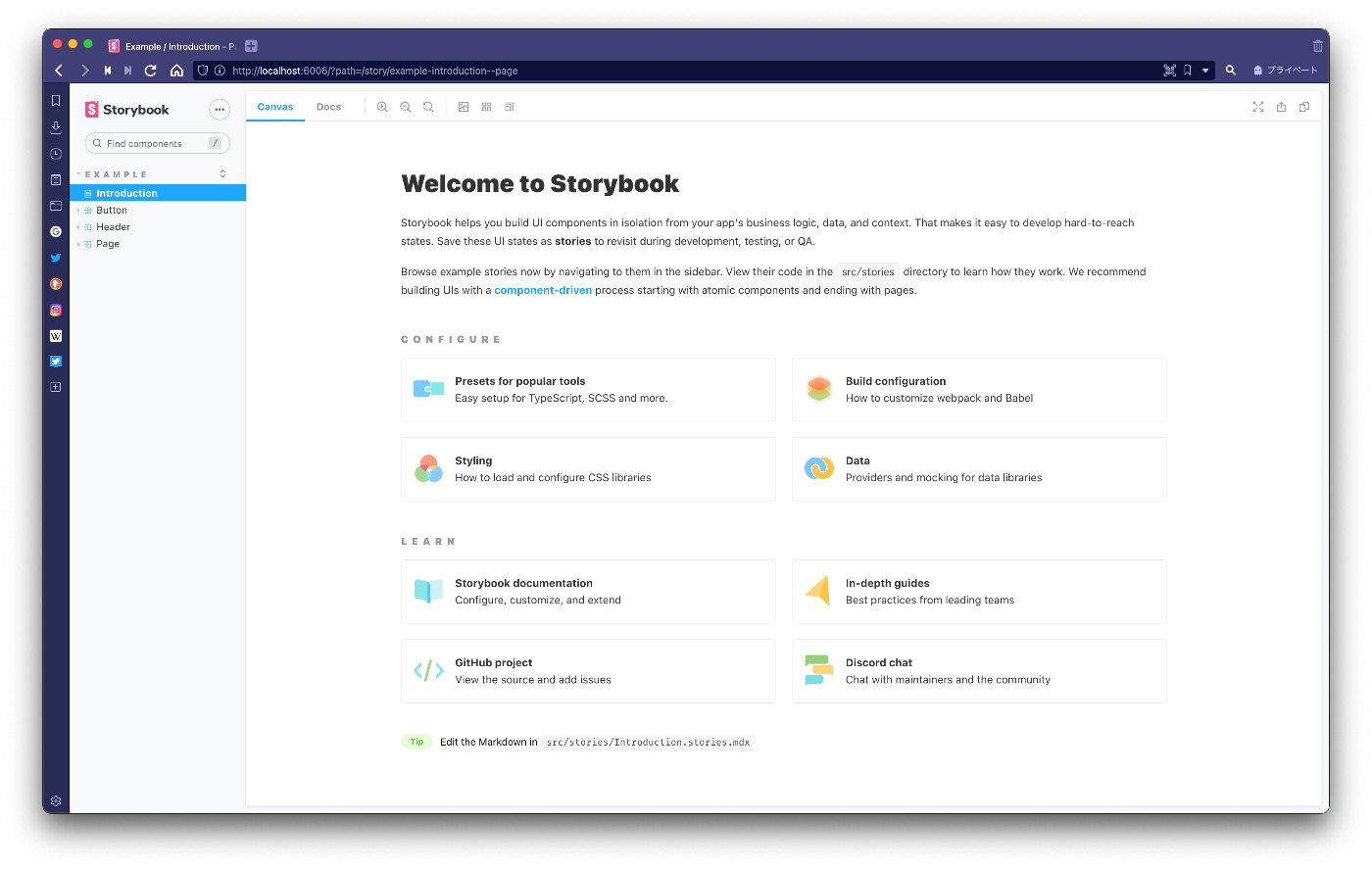Viewport: 1372px width, 870px height.
Task: Go forward with browser forward arrow
Action: pos(85,71)
